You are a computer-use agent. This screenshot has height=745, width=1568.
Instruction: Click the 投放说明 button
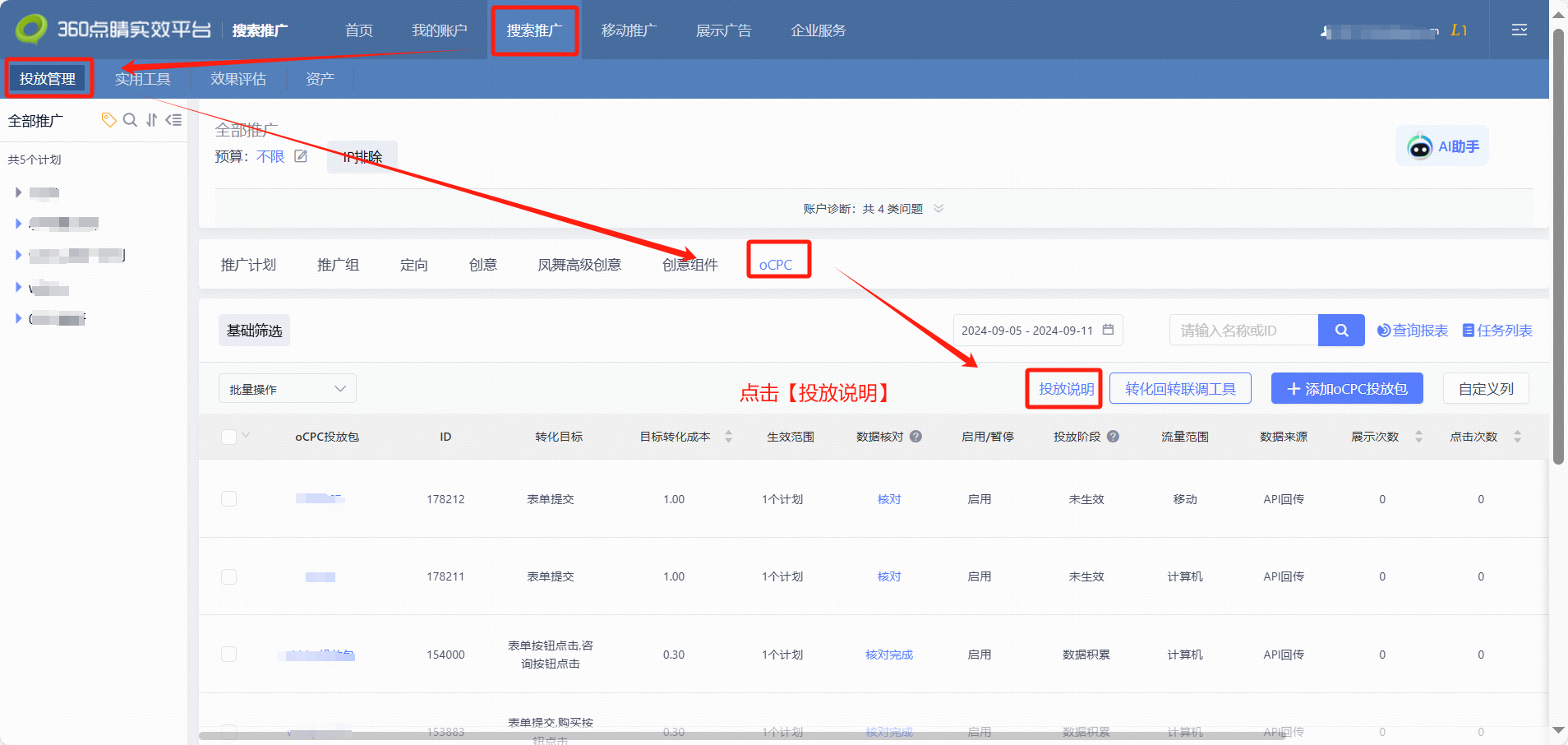[x=1066, y=389]
